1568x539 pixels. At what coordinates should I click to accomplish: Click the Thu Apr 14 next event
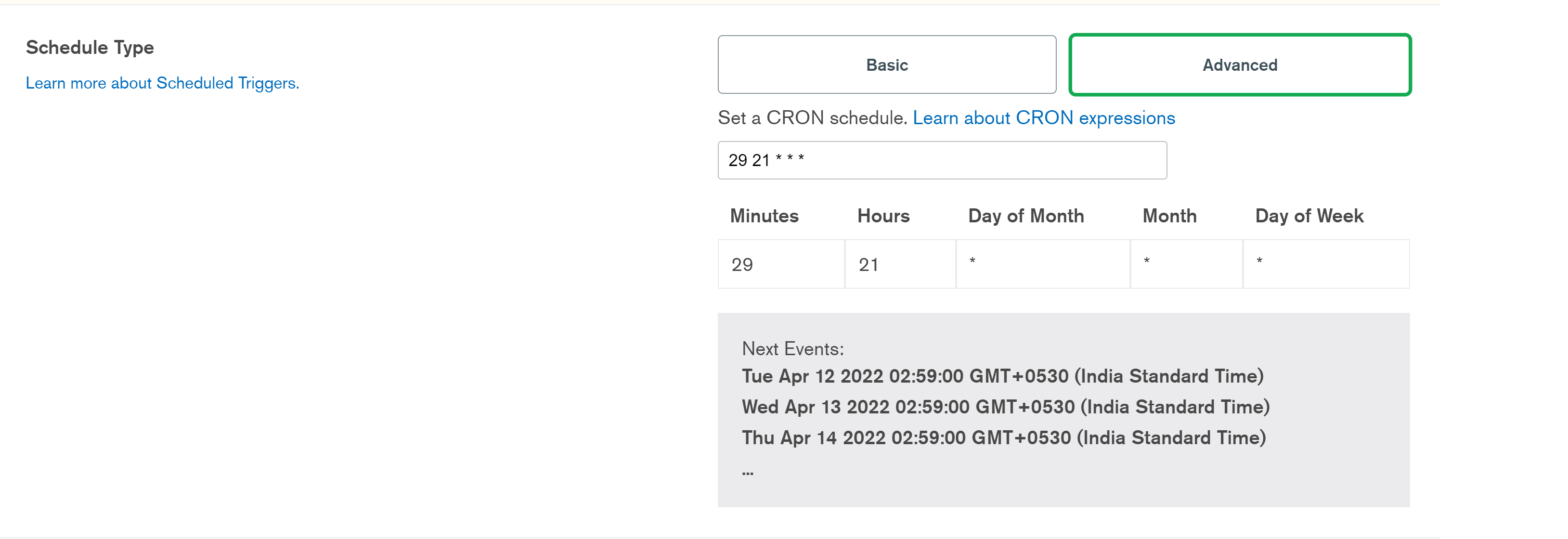click(x=1003, y=437)
